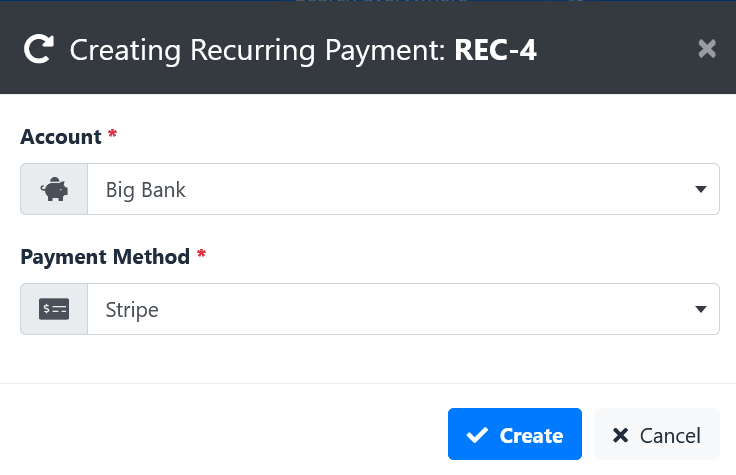Expand the Payment Method dropdown arrow

click(x=700, y=309)
